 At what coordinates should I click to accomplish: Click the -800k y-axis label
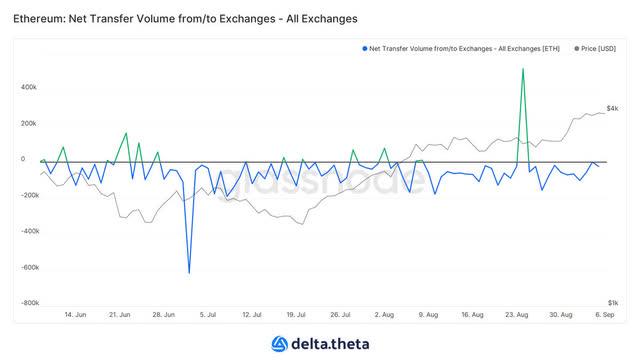pyautogui.click(x=30, y=303)
